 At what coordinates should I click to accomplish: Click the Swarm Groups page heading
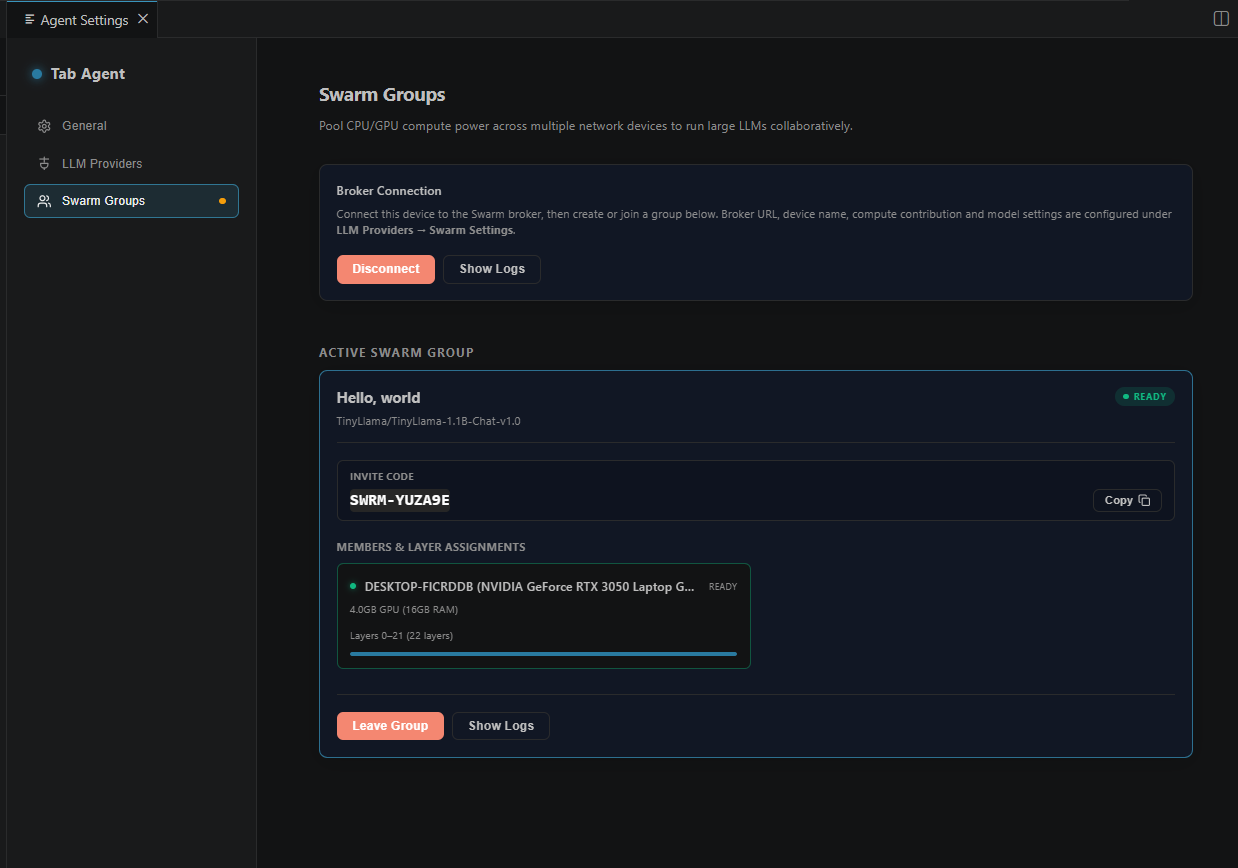coord(382,95)
